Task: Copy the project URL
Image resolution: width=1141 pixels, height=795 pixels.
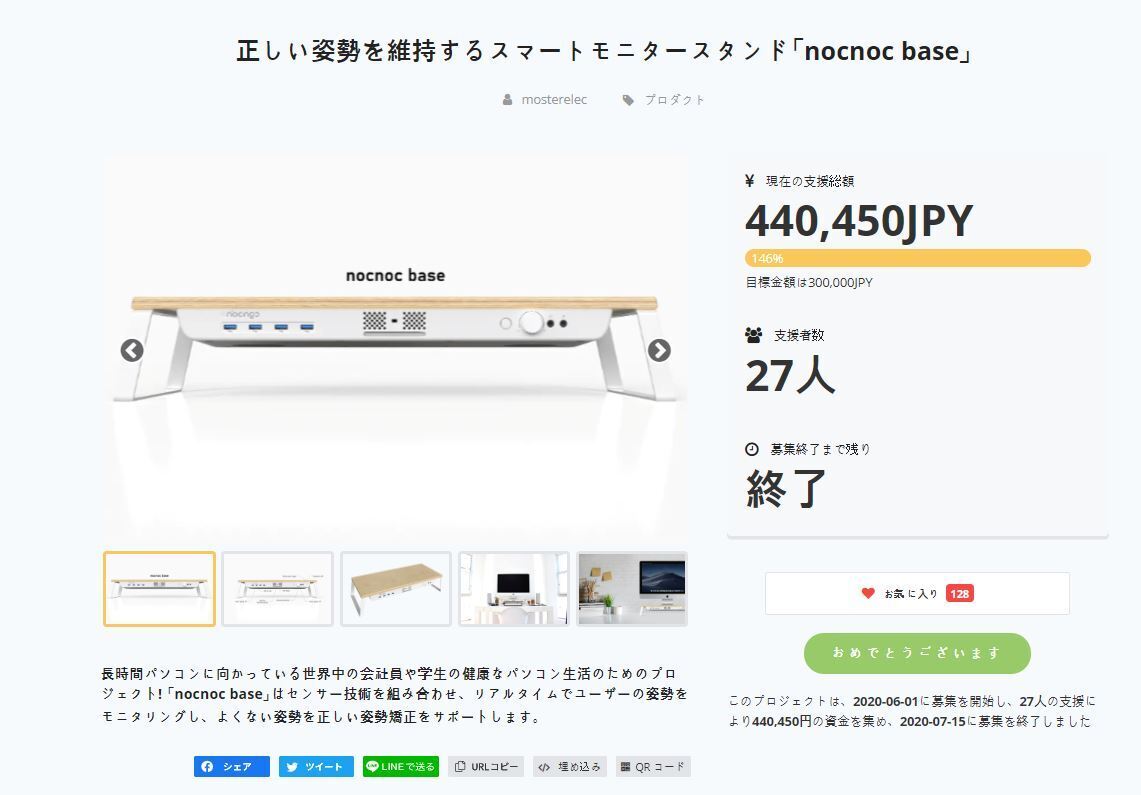Action: pyautogui.click(x=486, y=767)
